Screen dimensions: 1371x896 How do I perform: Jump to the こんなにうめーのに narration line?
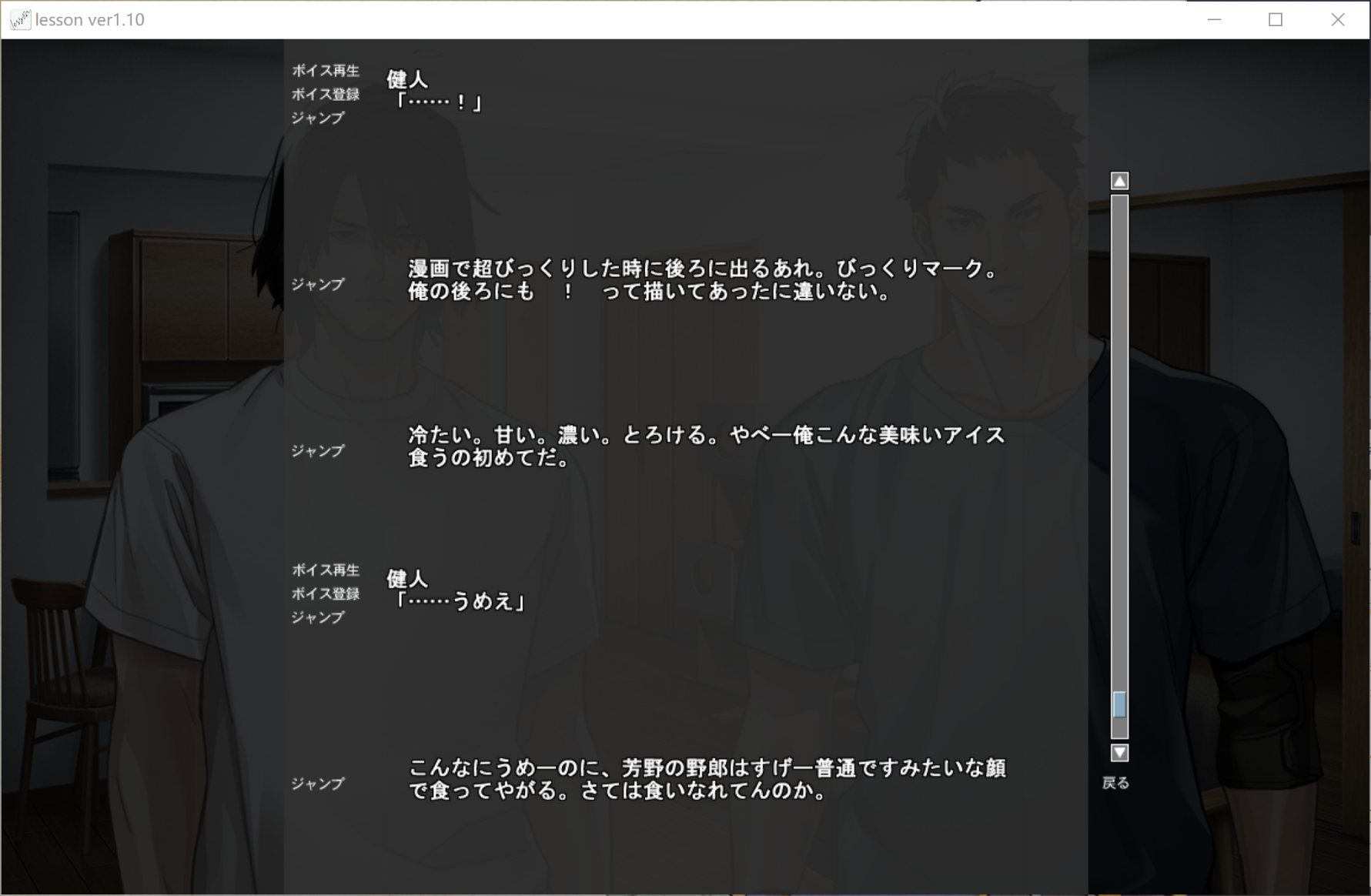click(x=317, y=784)
